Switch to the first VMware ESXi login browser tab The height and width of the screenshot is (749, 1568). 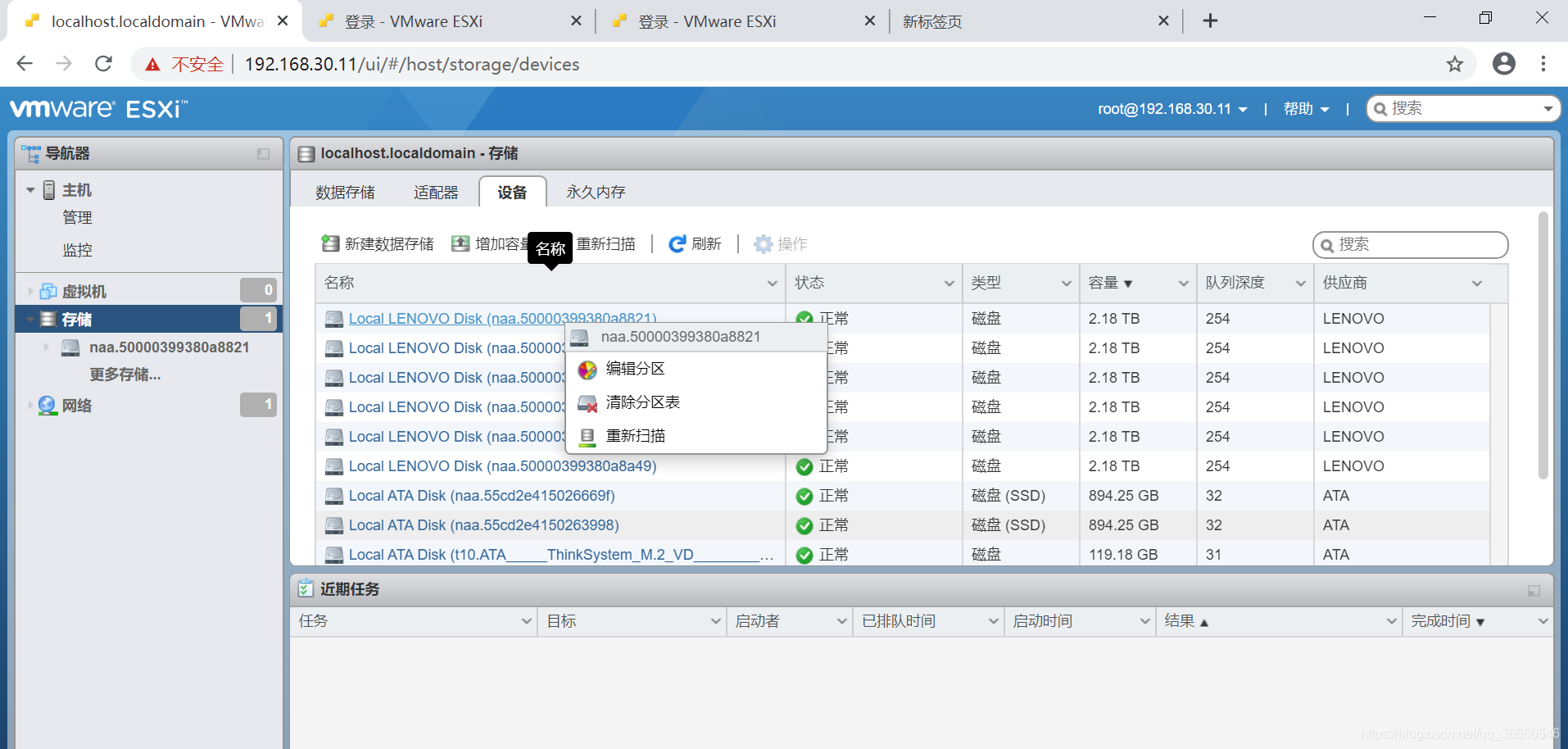click(x=447, y=21)
